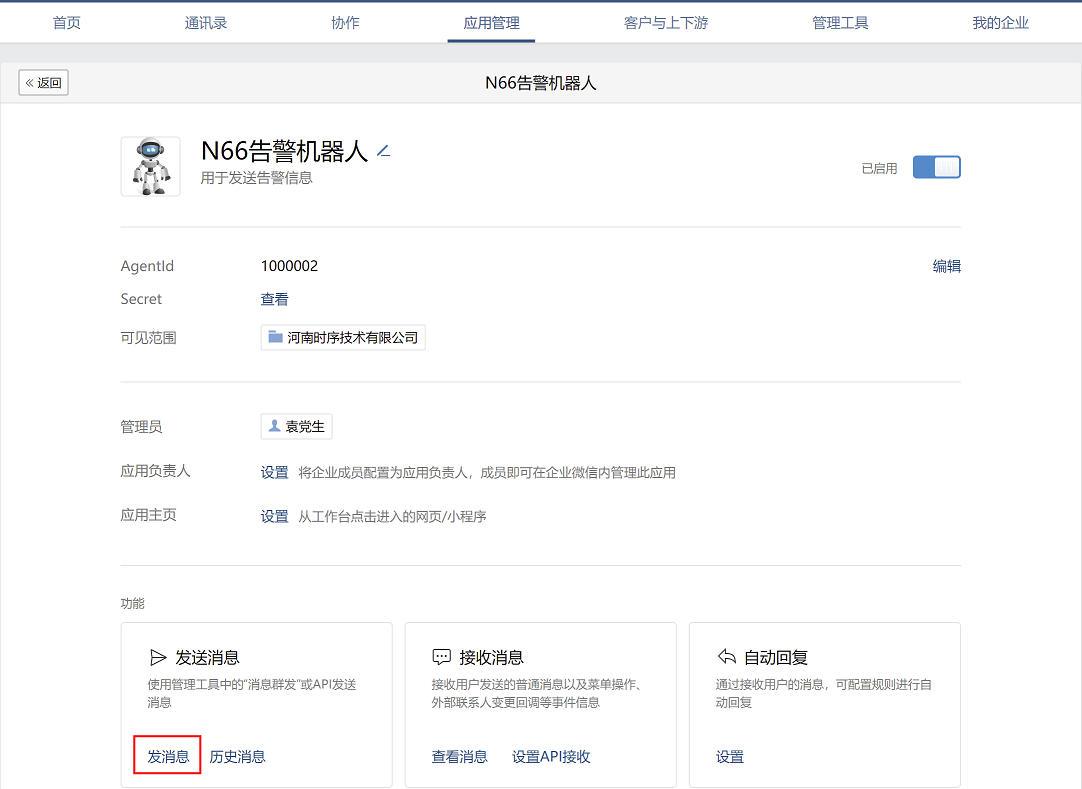Open the 应用管理 tab
This screenshot has height=789, width=1082.
(x=491, y=23)
